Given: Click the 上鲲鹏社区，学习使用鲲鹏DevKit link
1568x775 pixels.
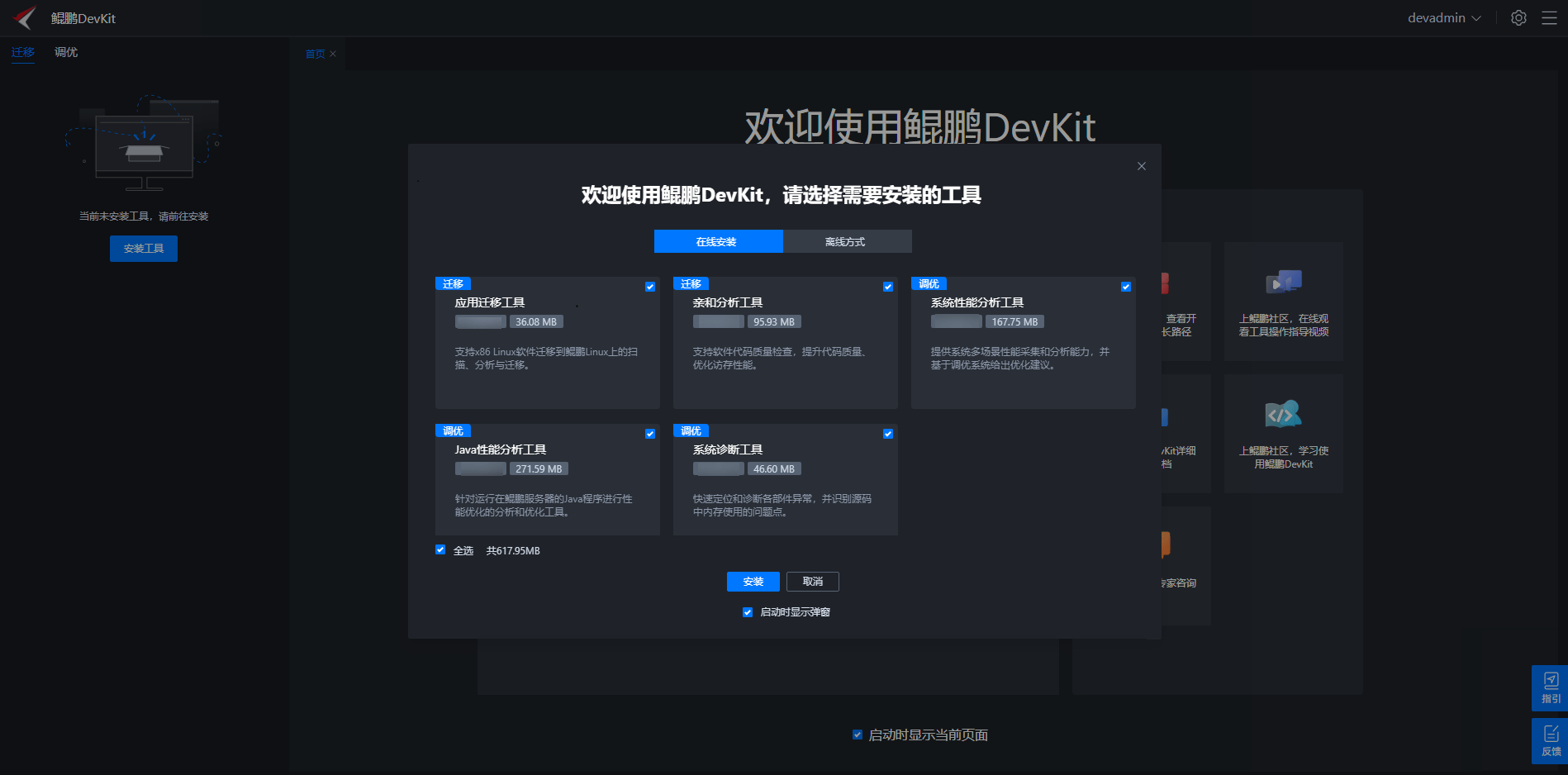Looking at the screenshot, I should 1284,457.
